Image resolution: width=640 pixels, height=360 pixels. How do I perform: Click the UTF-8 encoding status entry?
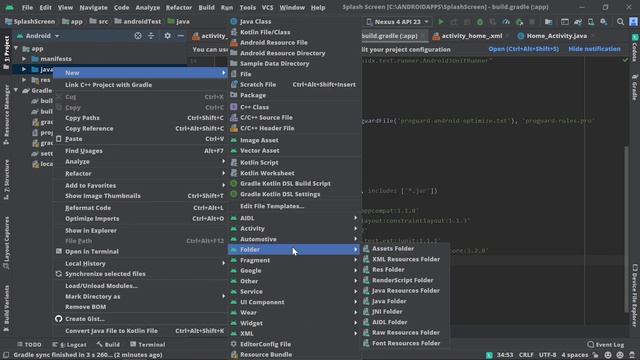547,355
